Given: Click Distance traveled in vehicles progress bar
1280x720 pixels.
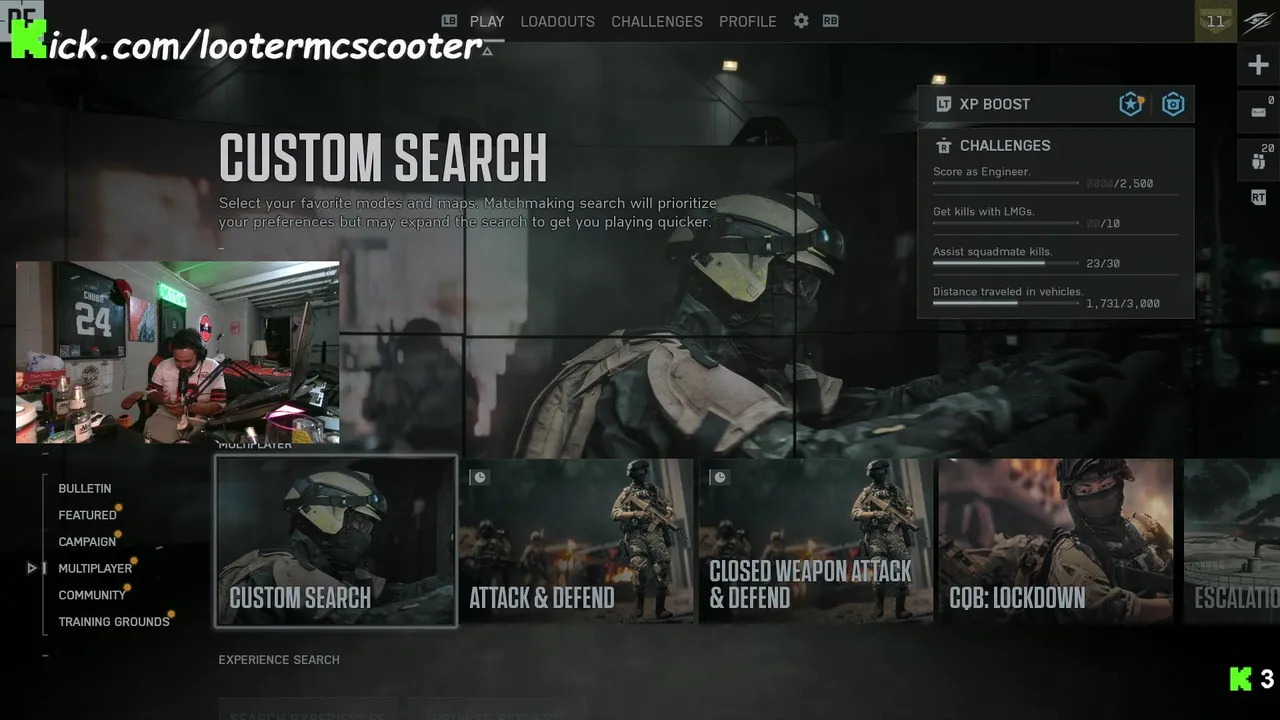Looking at the screenshot, I should tap(1006, 303).
